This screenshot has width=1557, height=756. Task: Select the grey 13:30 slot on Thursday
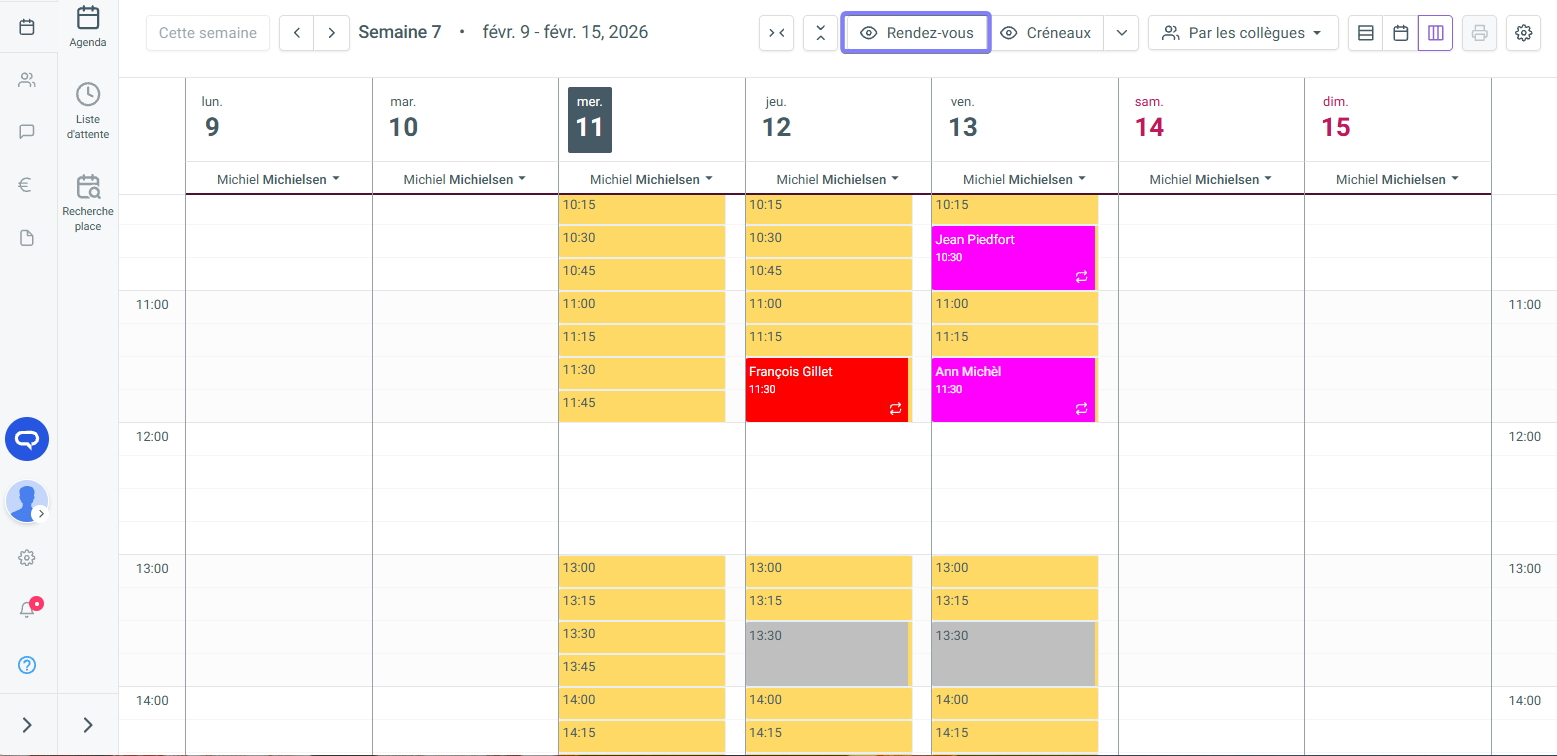click(826, 653)
